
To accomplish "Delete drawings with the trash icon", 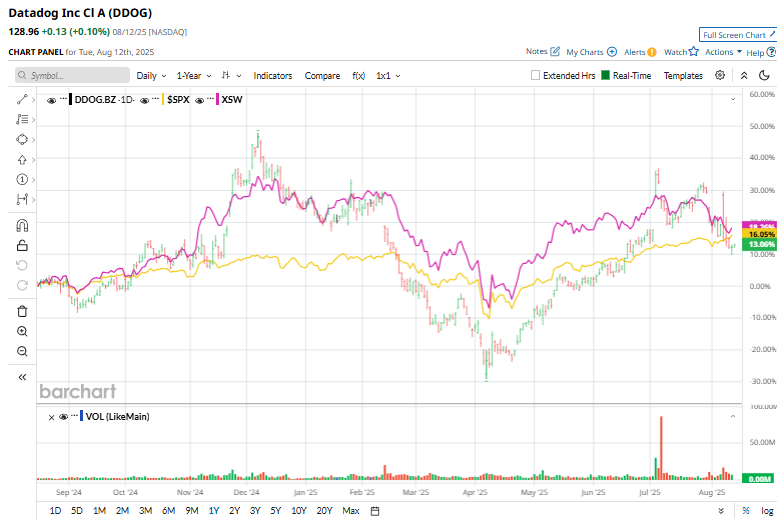I will [x=22, y=311].
